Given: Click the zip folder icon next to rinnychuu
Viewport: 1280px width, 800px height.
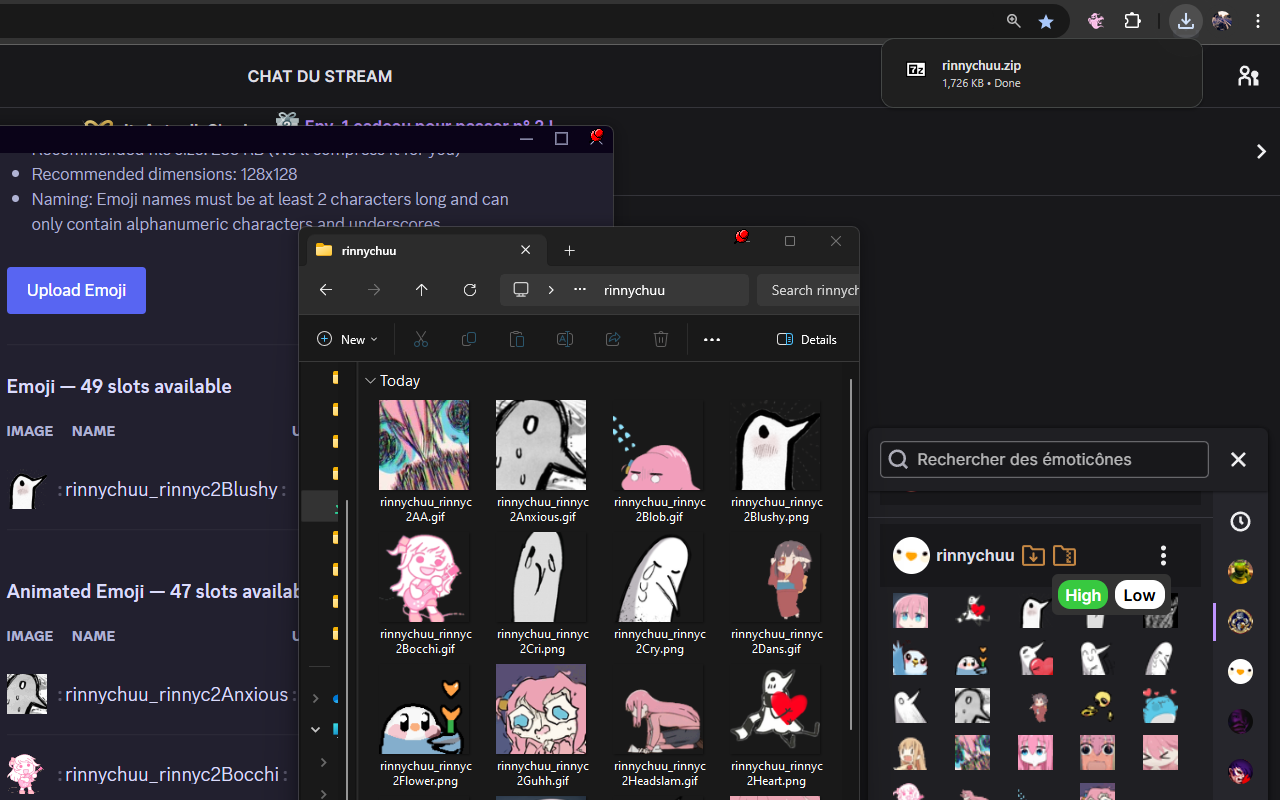Looking at the screenshot, I should pos(1065,555).
